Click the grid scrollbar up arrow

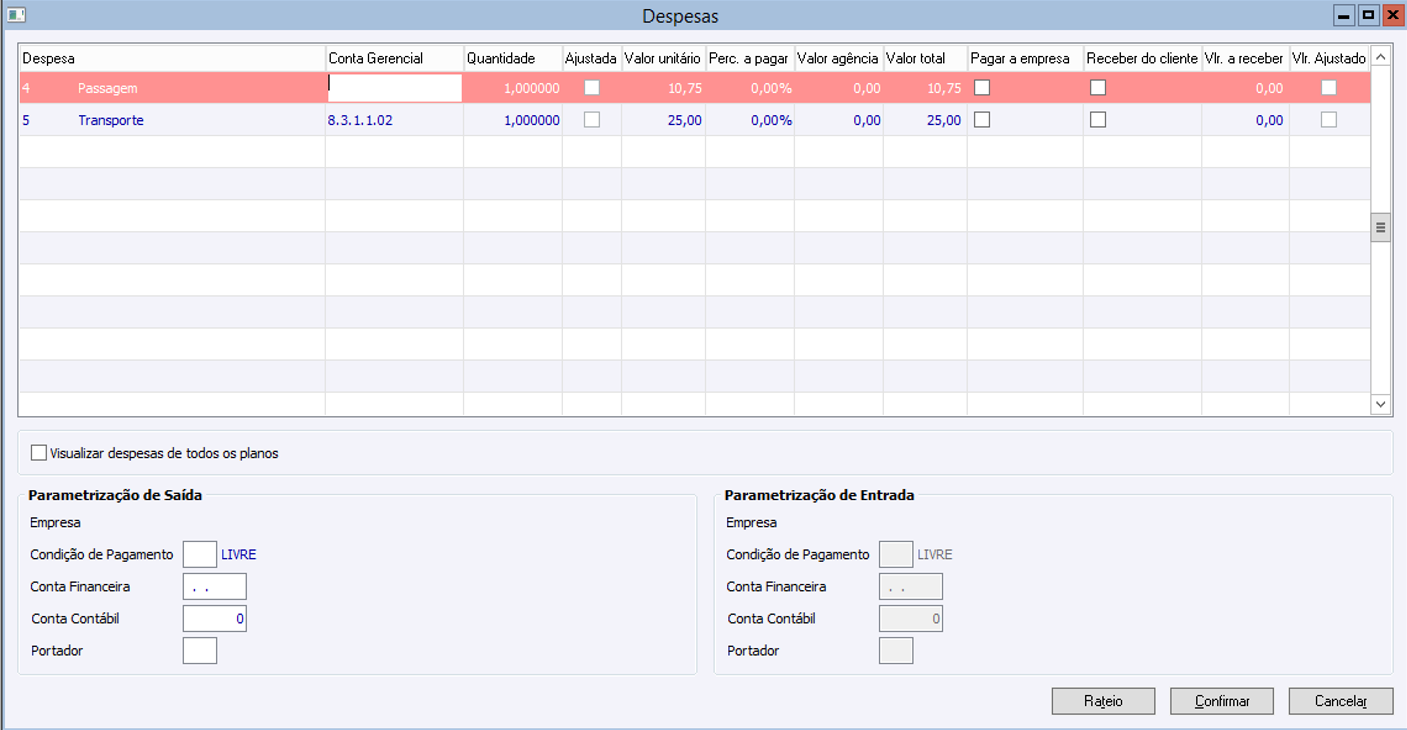pos(1381,57)
